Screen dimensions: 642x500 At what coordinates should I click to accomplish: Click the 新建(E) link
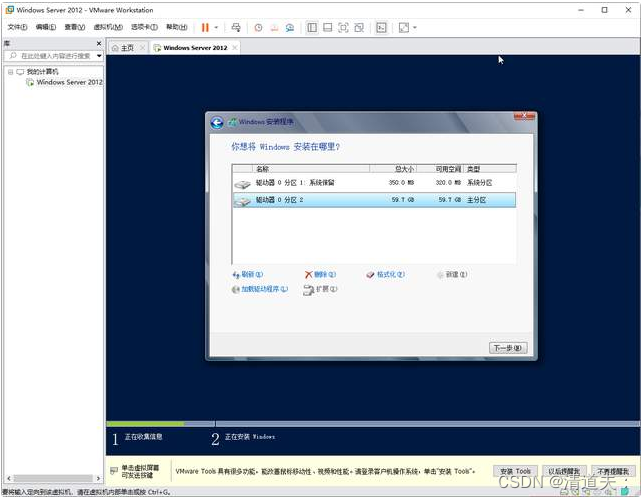click(x=452, y=274)
